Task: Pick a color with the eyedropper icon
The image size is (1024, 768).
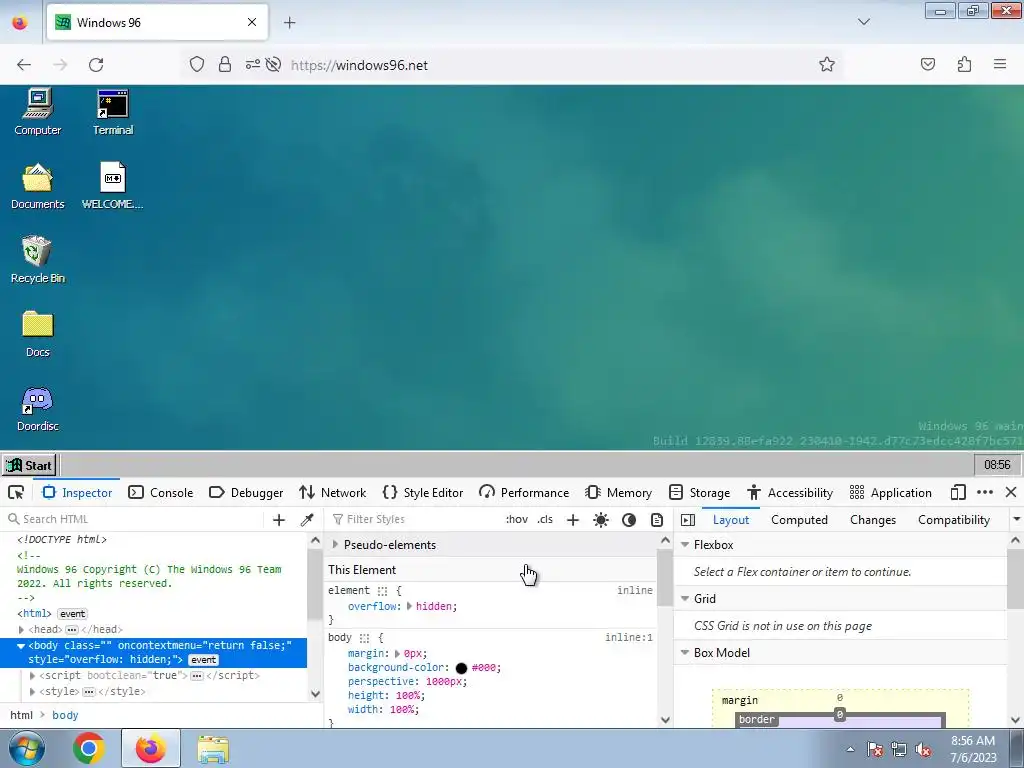Action: [307, 520]
